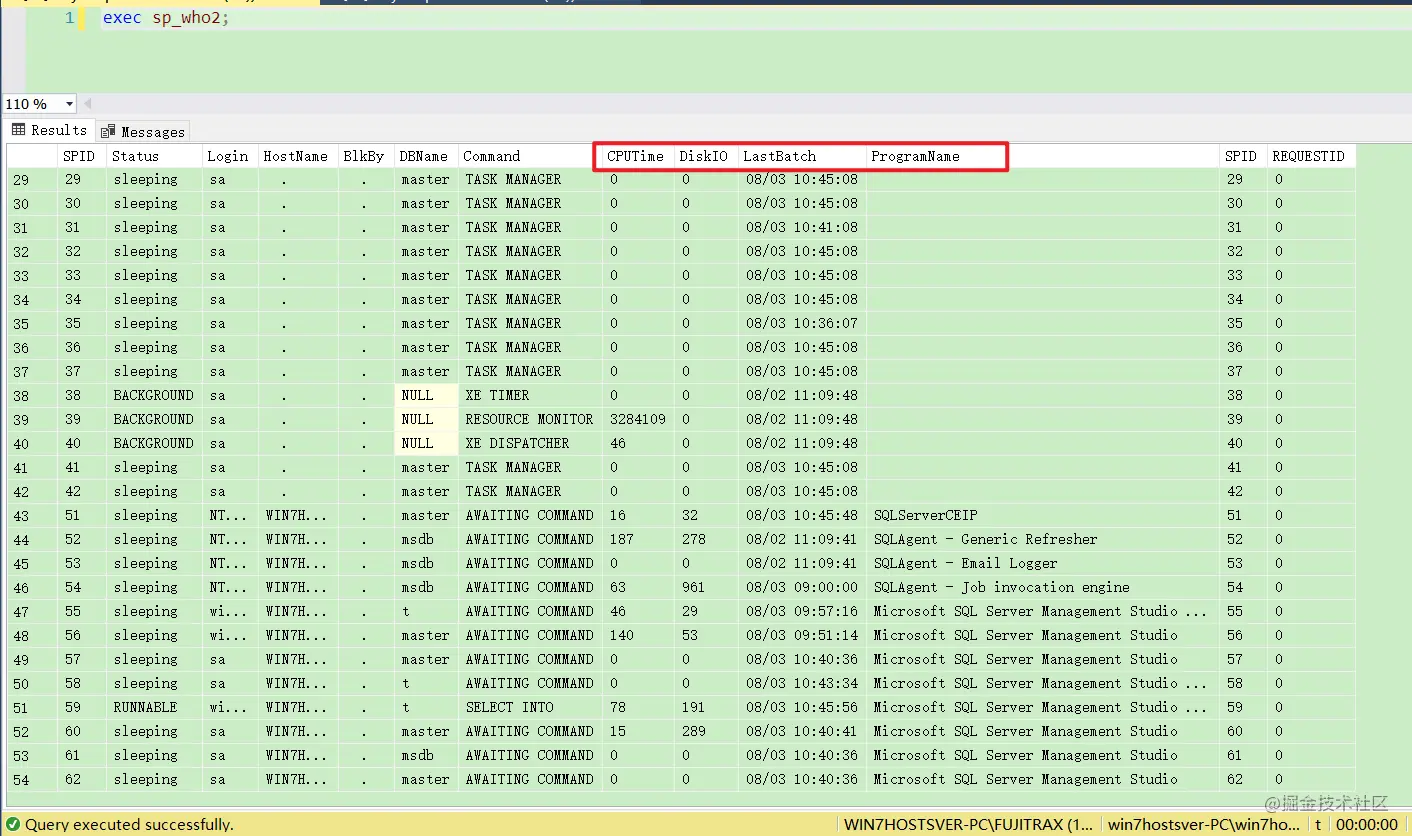
Task: Click the ProgramName column header
Action: [x=914, y=156]
